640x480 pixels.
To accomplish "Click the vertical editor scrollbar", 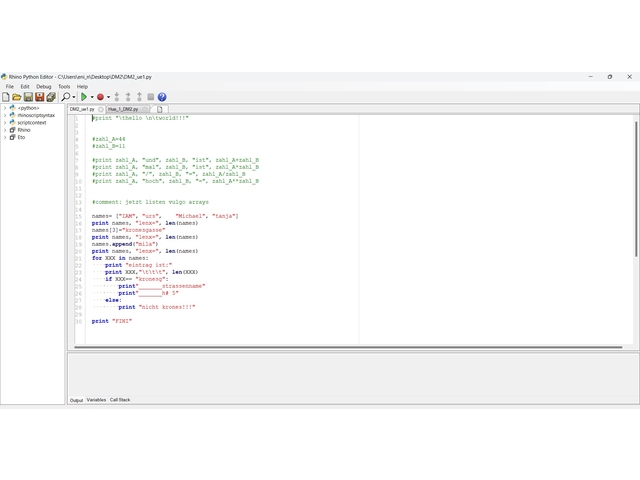I will (x=636, y=189).
